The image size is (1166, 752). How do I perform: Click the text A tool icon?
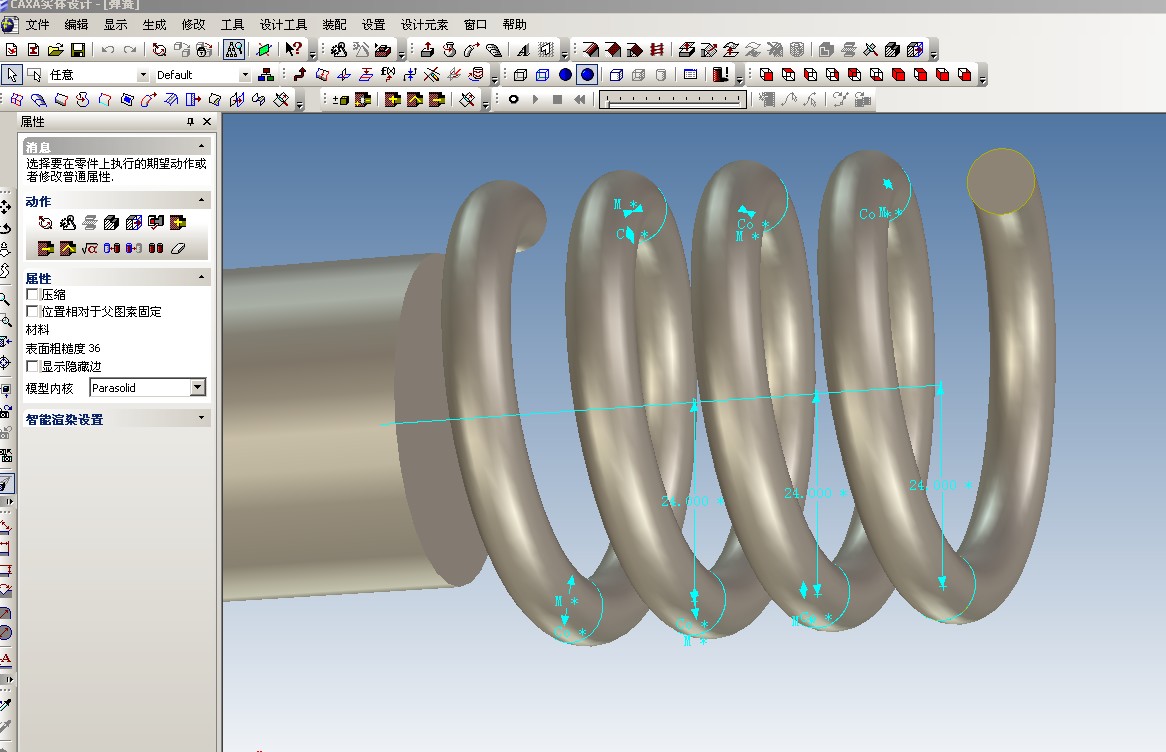click(x=523, y=50)
